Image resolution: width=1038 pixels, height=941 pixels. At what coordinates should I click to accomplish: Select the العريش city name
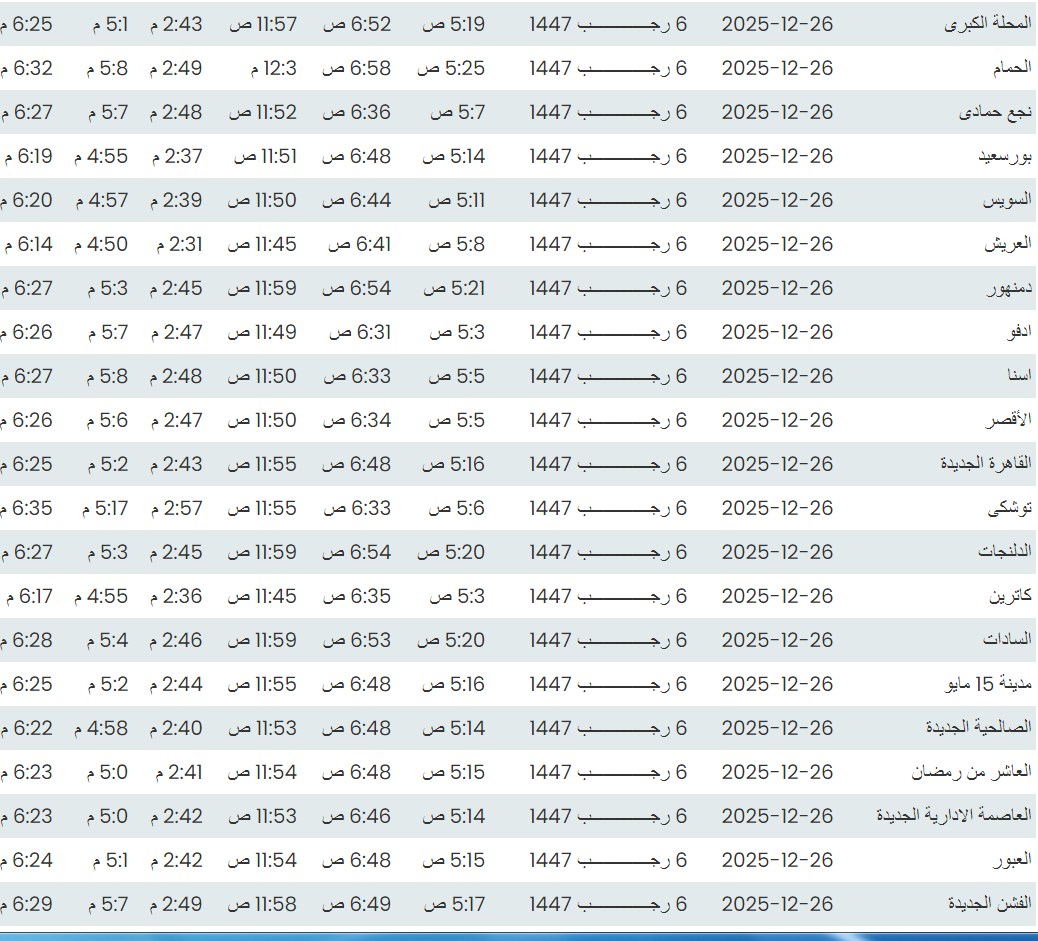point(1007,245)
